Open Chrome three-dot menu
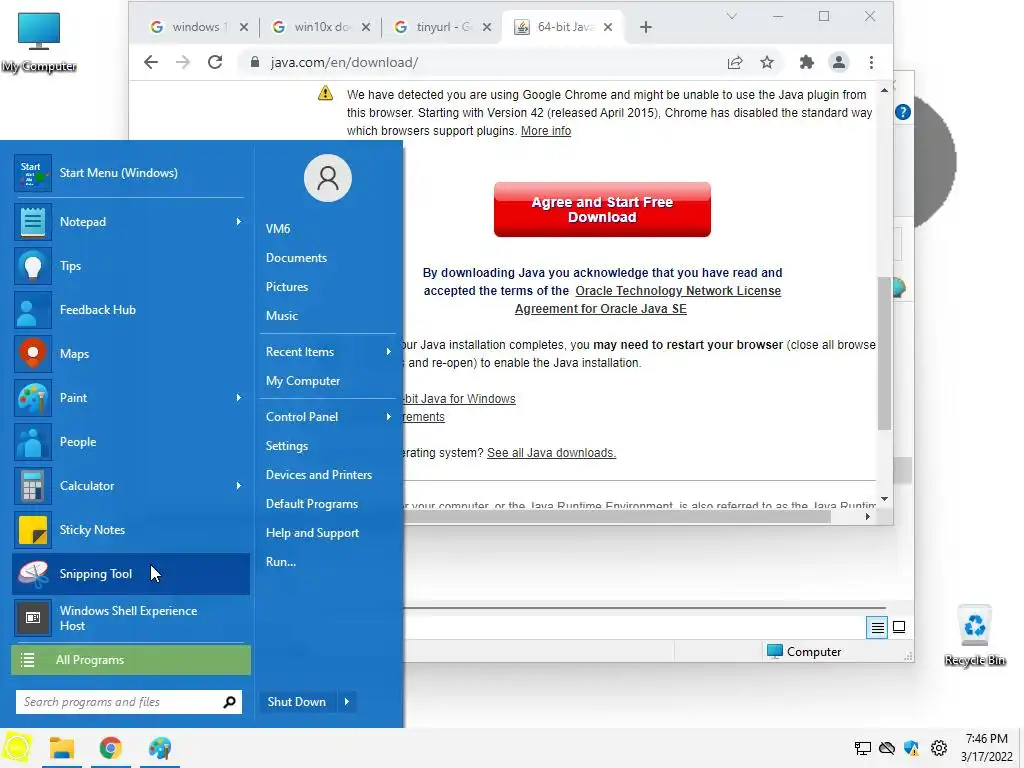Viewport: 1024px width, 768px height. point(871,63)
